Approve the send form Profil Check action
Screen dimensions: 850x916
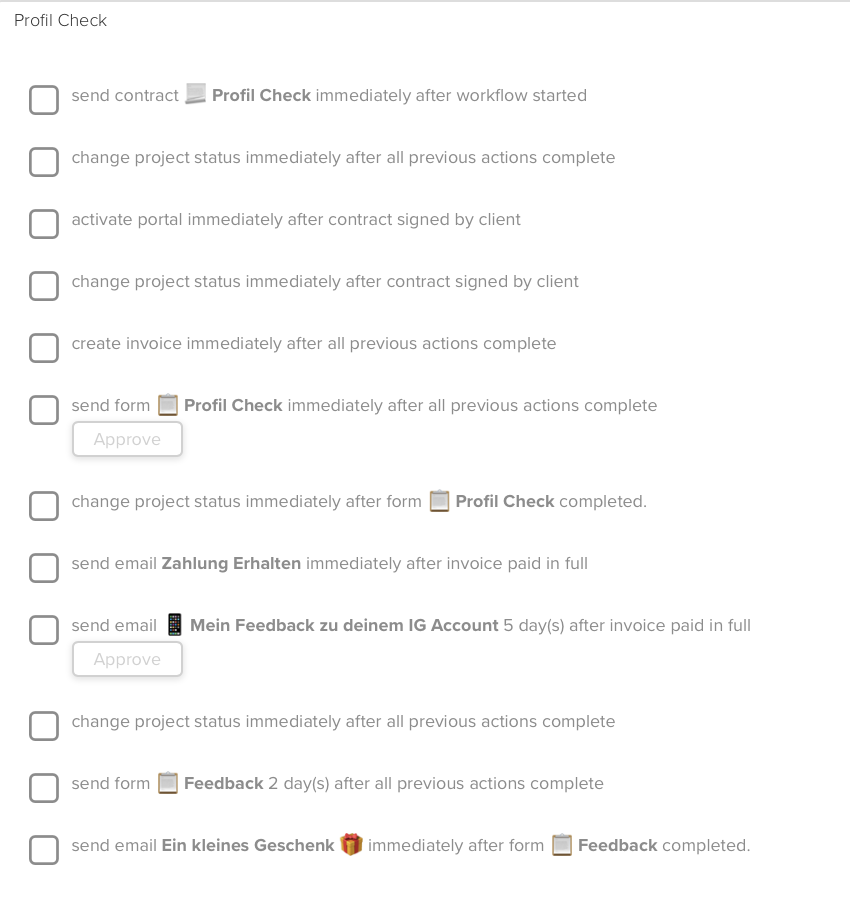click(x=127, y=439)
